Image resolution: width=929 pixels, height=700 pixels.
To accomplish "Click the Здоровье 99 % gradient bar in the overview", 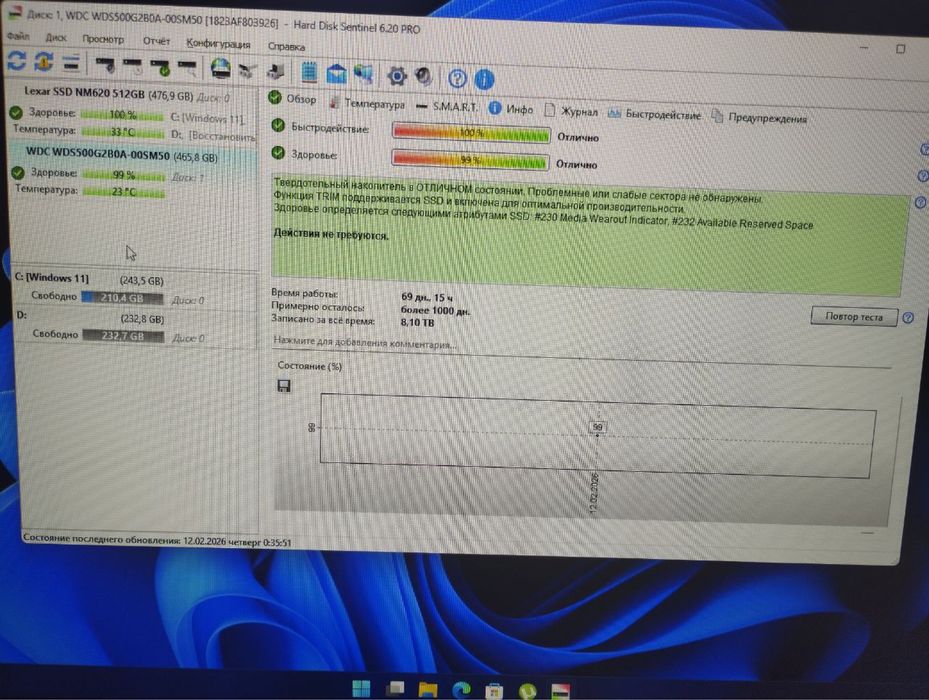I will [x=470, y=160].
